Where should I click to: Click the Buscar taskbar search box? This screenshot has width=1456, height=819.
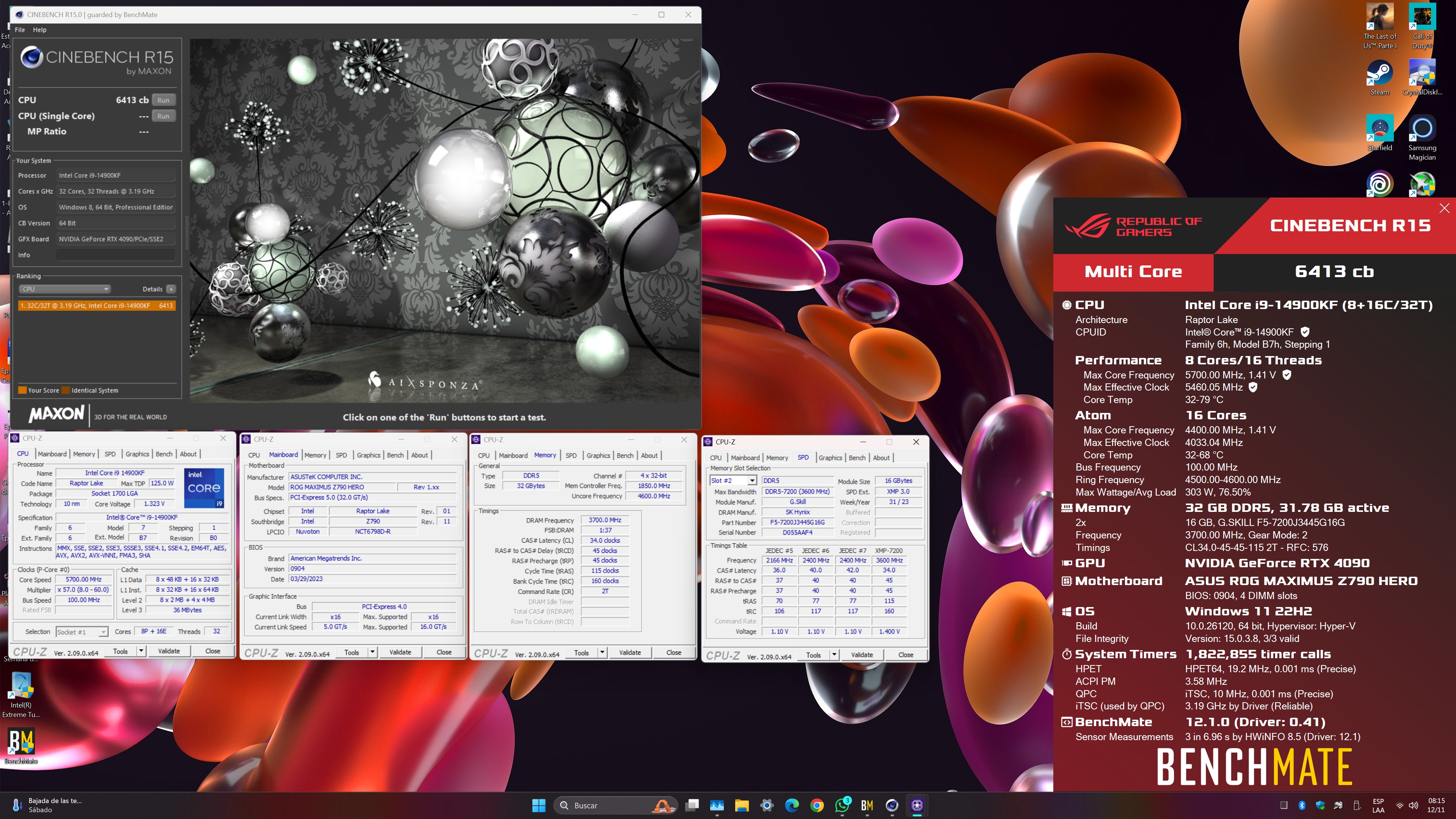coord(615,805)
